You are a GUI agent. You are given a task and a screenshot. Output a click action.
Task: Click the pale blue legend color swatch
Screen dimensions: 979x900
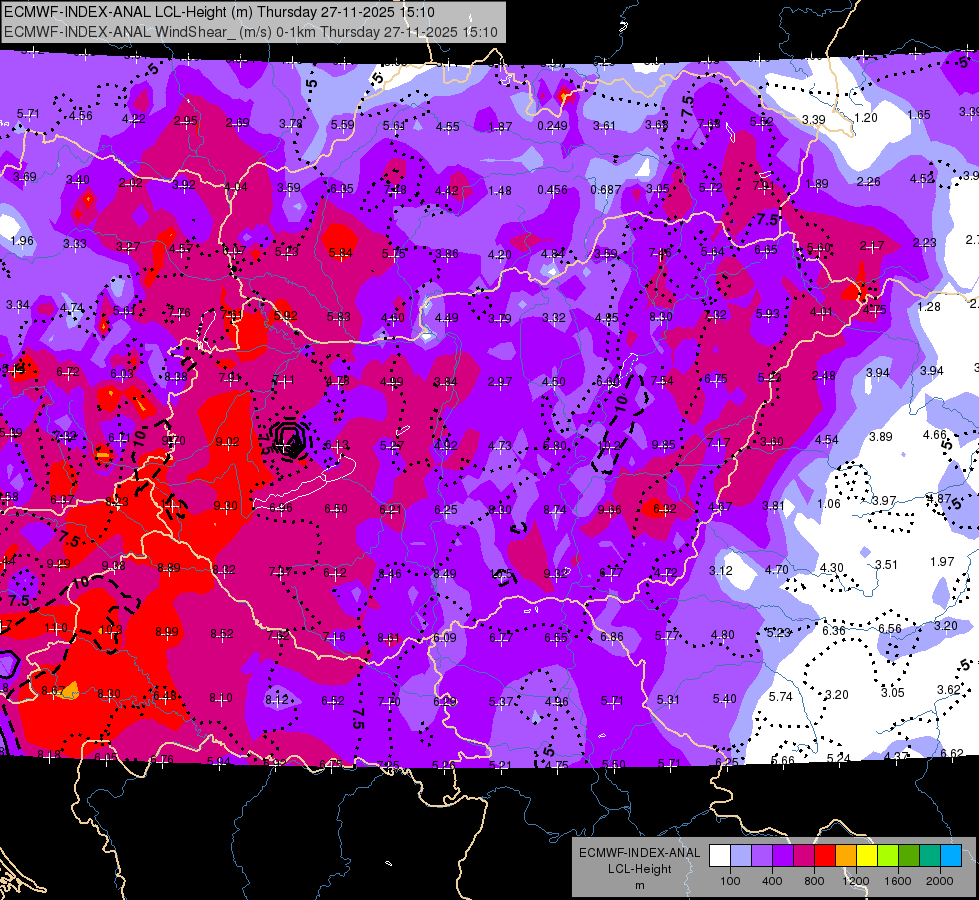[x=741, y=856]
